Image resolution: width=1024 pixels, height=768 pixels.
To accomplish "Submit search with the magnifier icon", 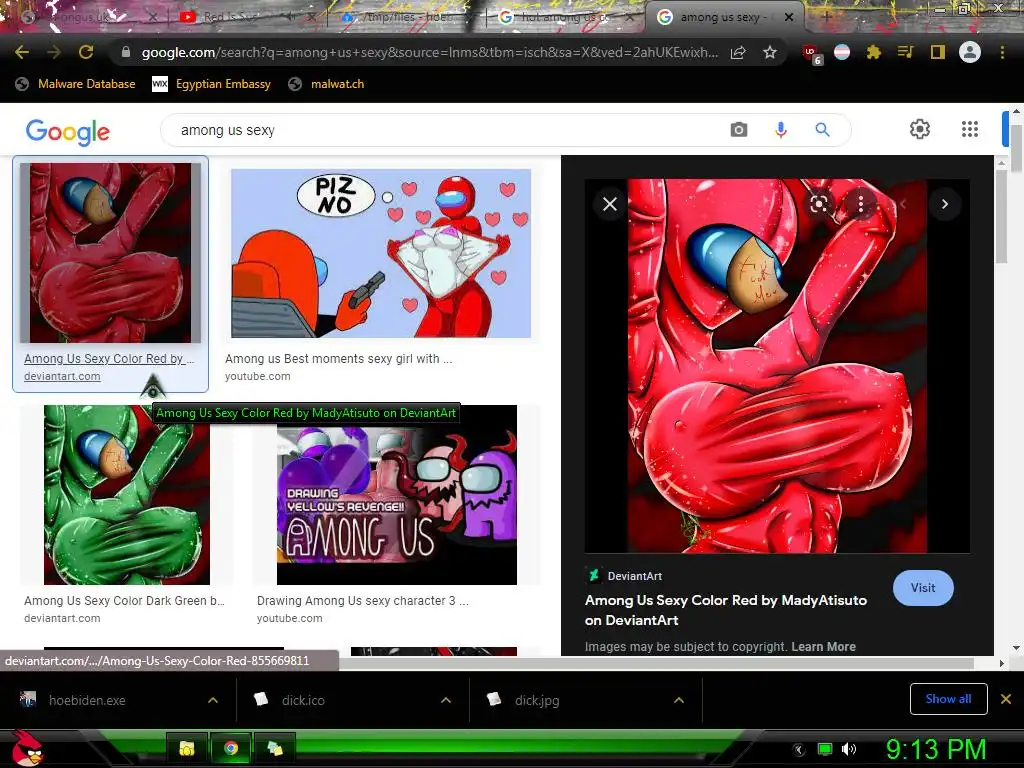I will (822, 130).
